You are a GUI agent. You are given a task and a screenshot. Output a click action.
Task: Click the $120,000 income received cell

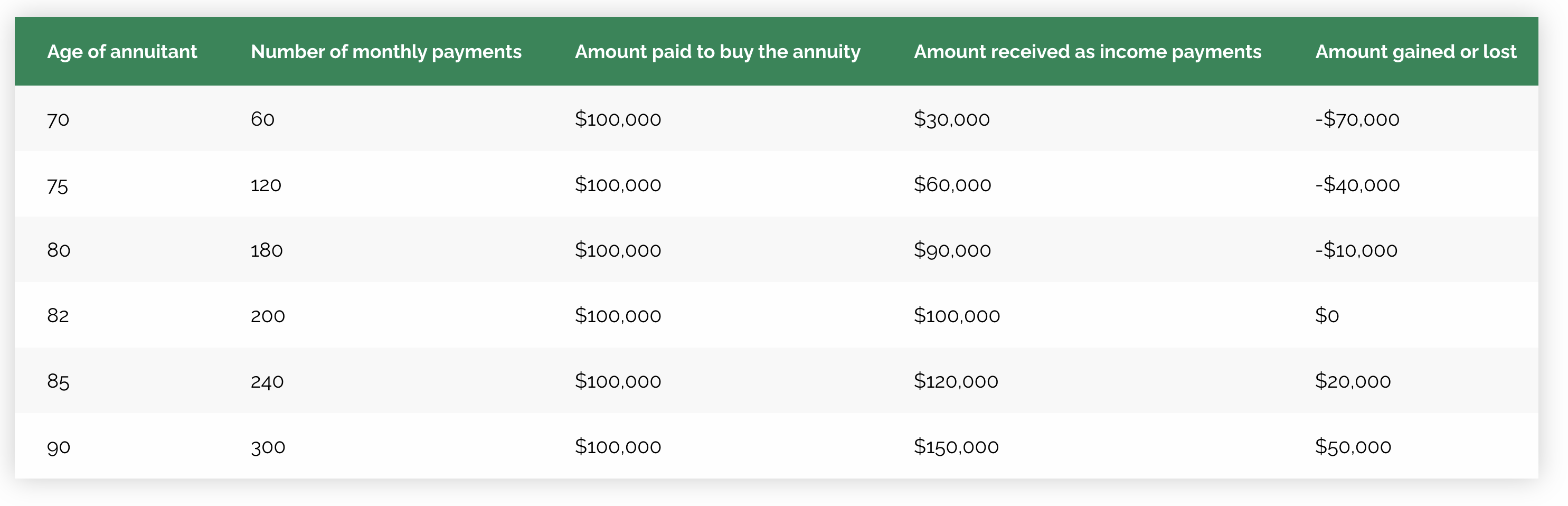(x=956, y=381)
